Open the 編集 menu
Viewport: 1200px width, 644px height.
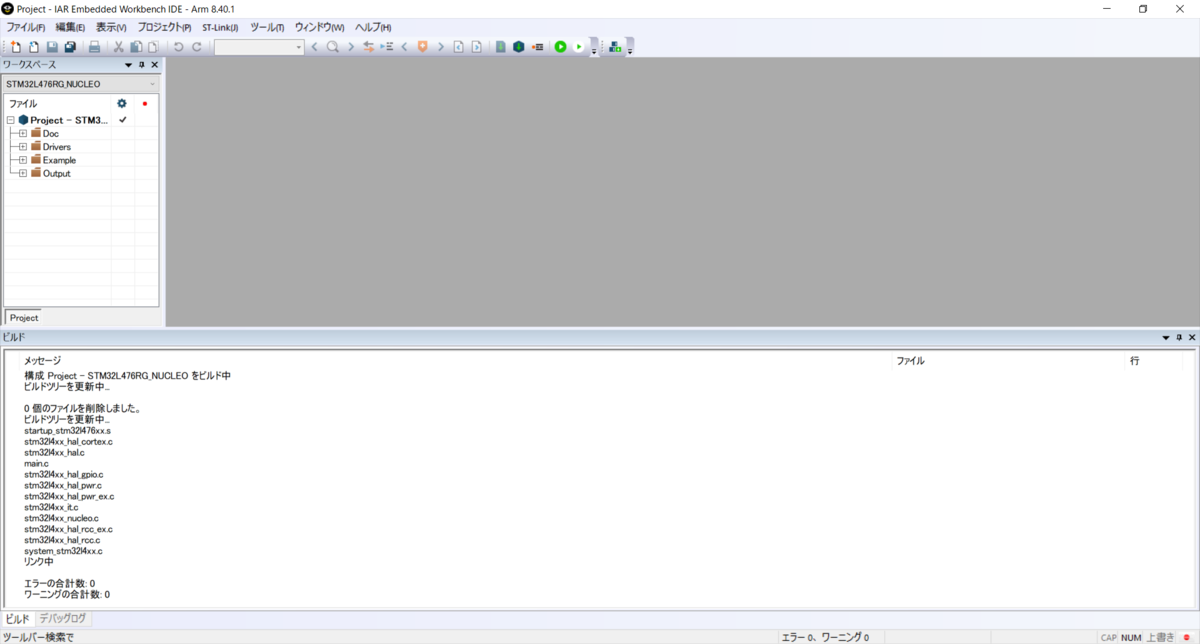[70, 27]
